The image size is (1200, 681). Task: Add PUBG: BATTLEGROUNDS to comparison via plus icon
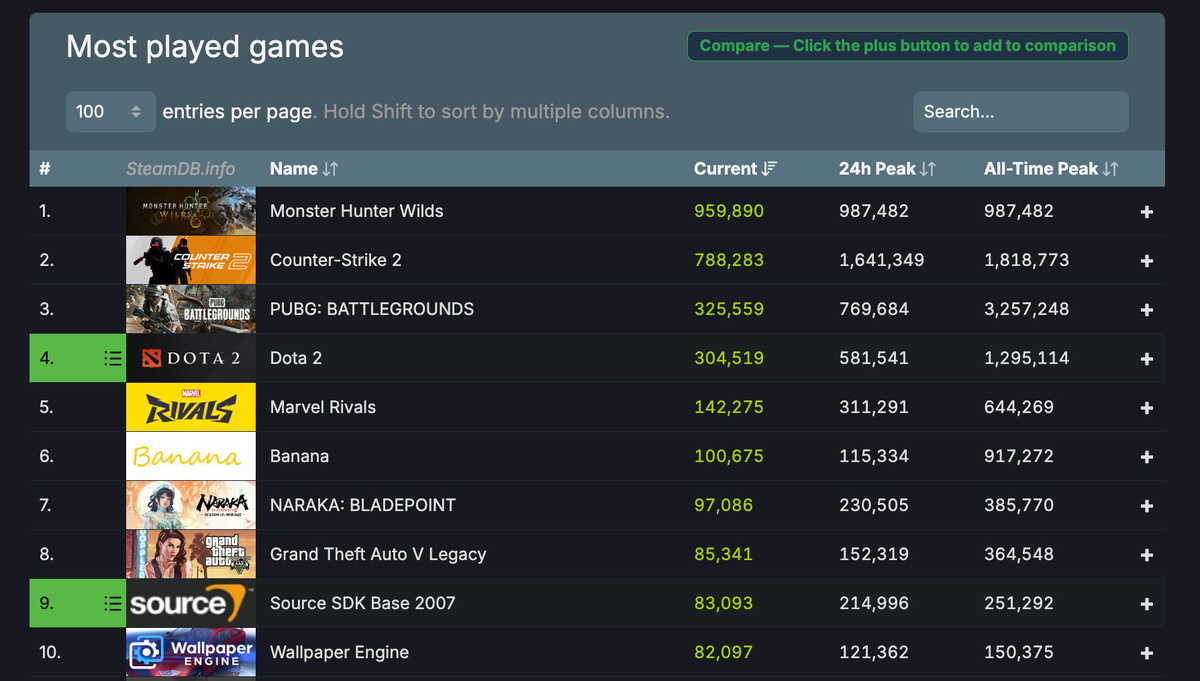click(1146, 310)
